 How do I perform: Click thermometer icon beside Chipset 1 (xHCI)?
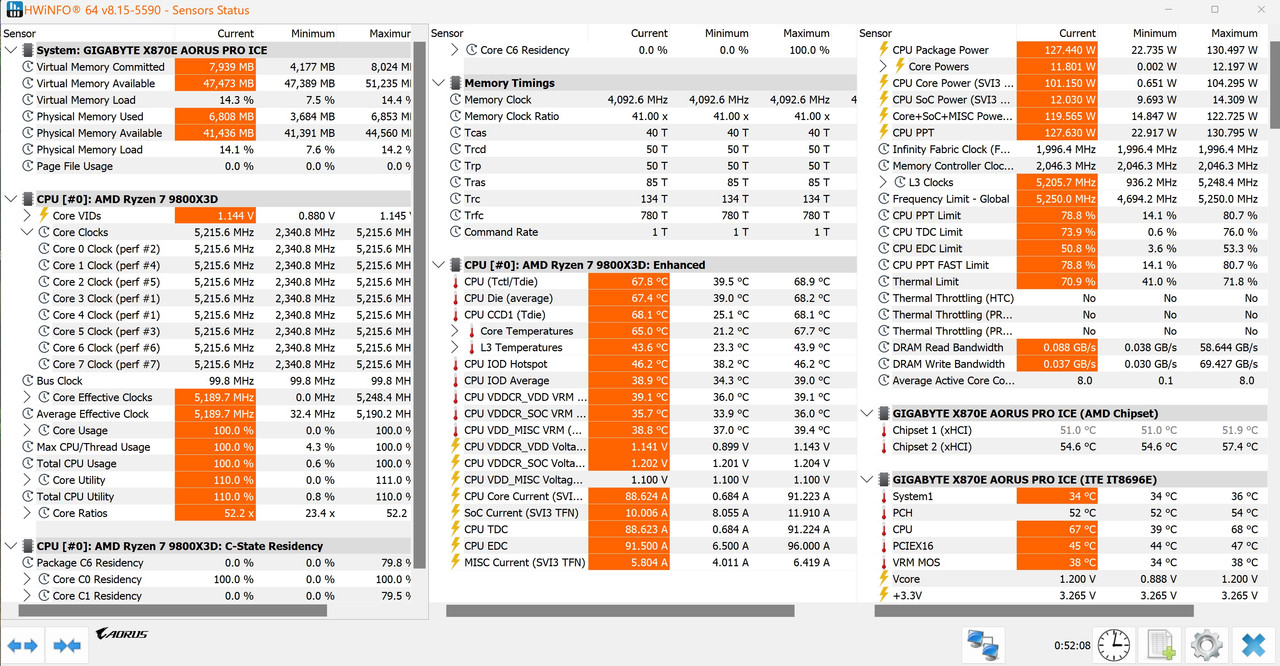(883, 430)
